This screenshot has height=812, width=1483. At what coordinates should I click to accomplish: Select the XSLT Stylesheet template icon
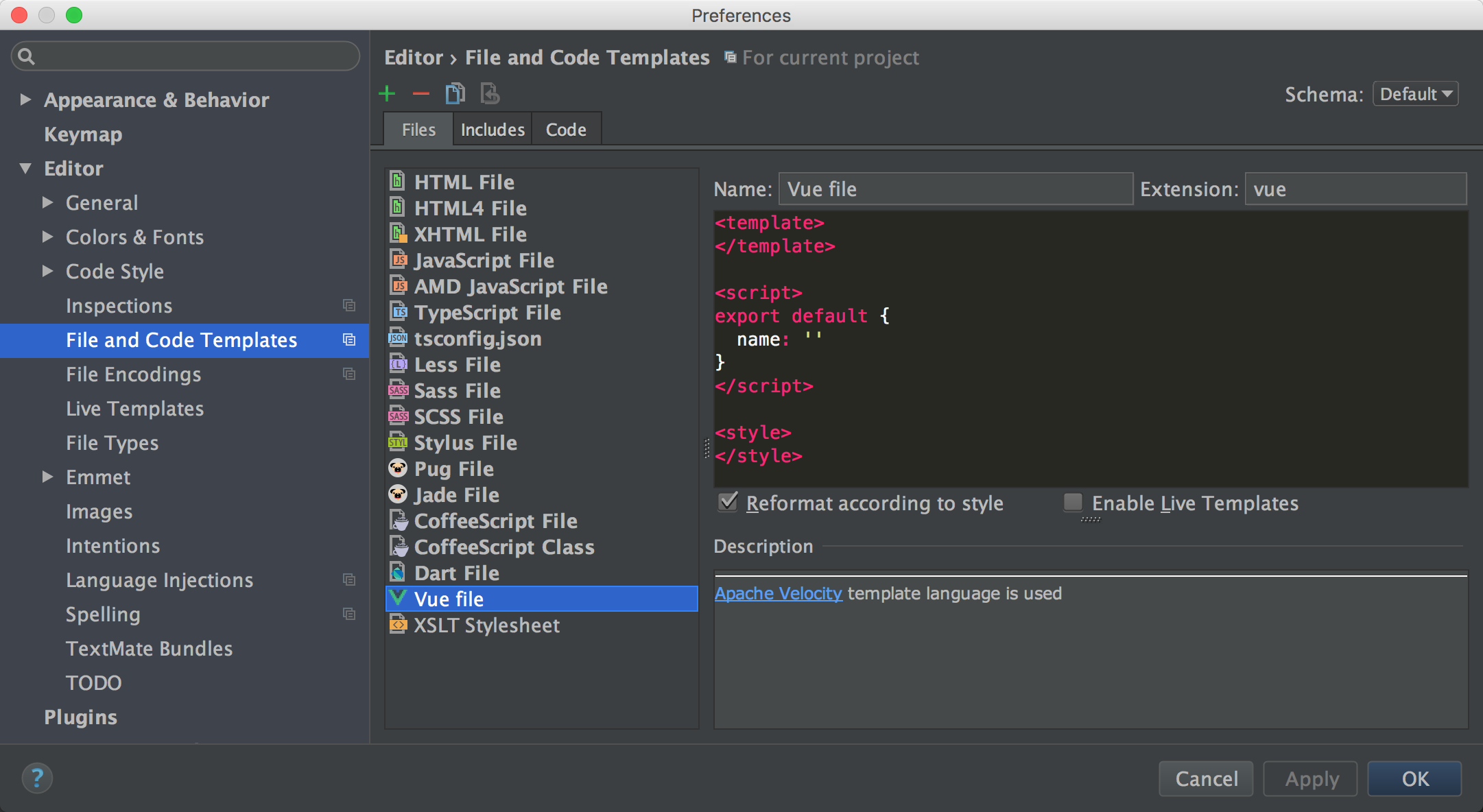(398, 624)
